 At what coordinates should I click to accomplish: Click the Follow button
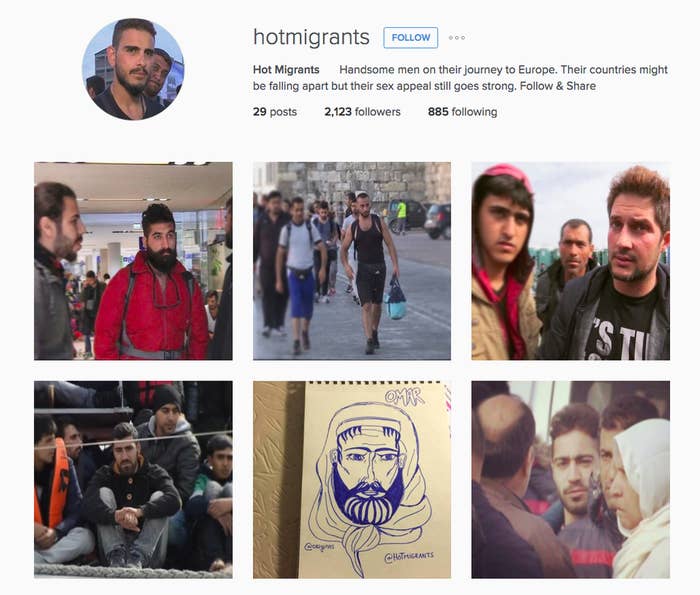coord(410,38)
